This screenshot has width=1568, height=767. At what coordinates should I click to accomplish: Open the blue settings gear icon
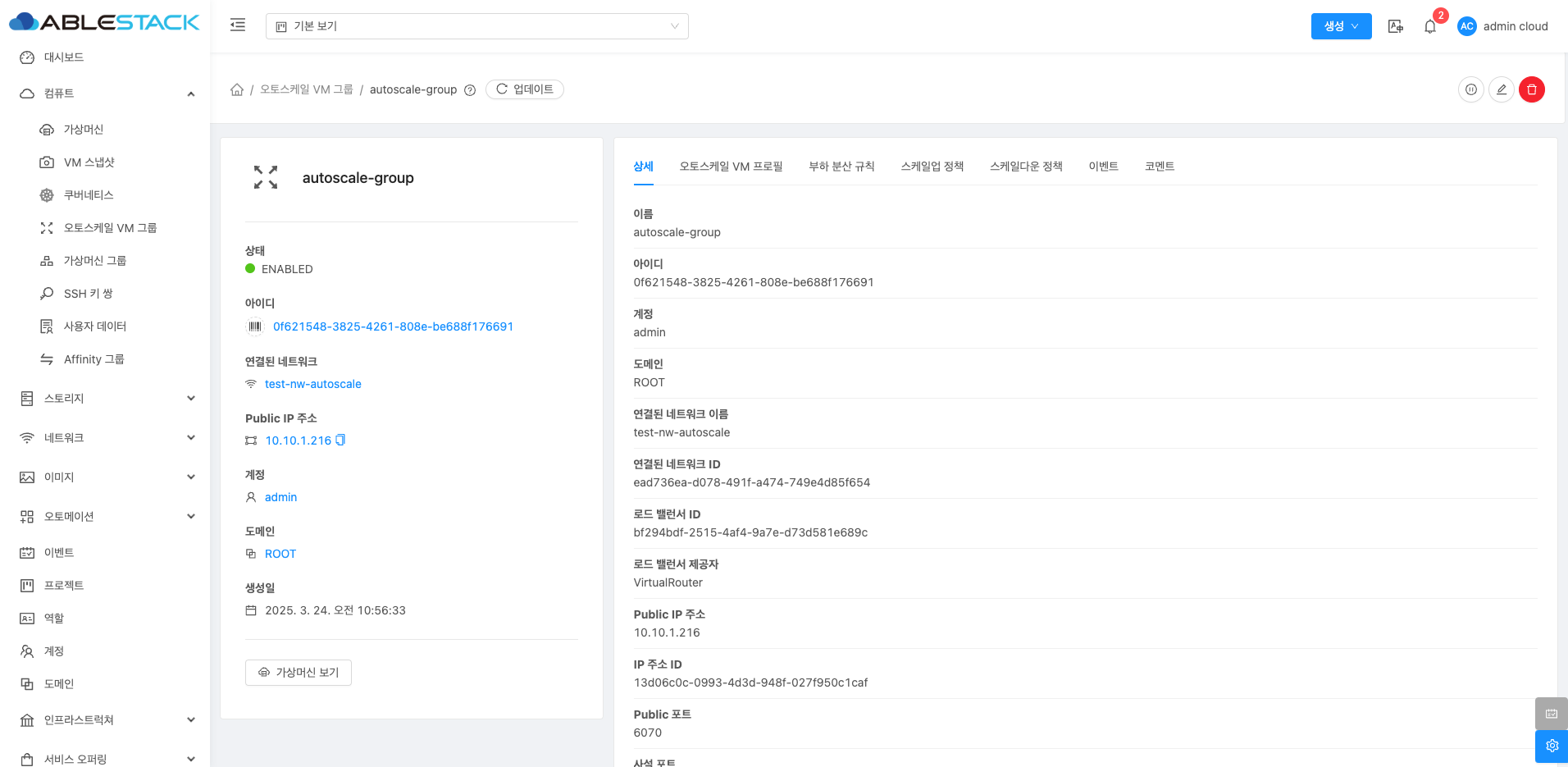(1551, 746)
